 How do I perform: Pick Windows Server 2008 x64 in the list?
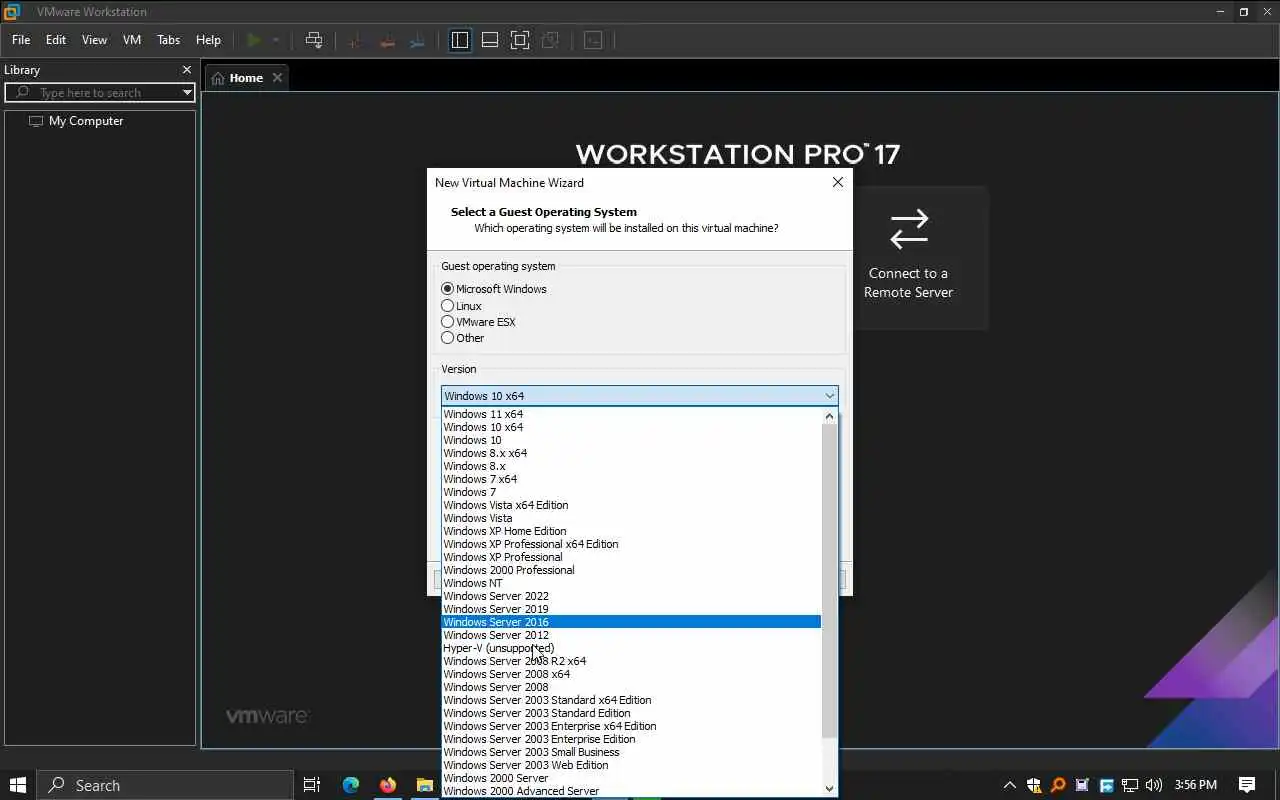632,674
